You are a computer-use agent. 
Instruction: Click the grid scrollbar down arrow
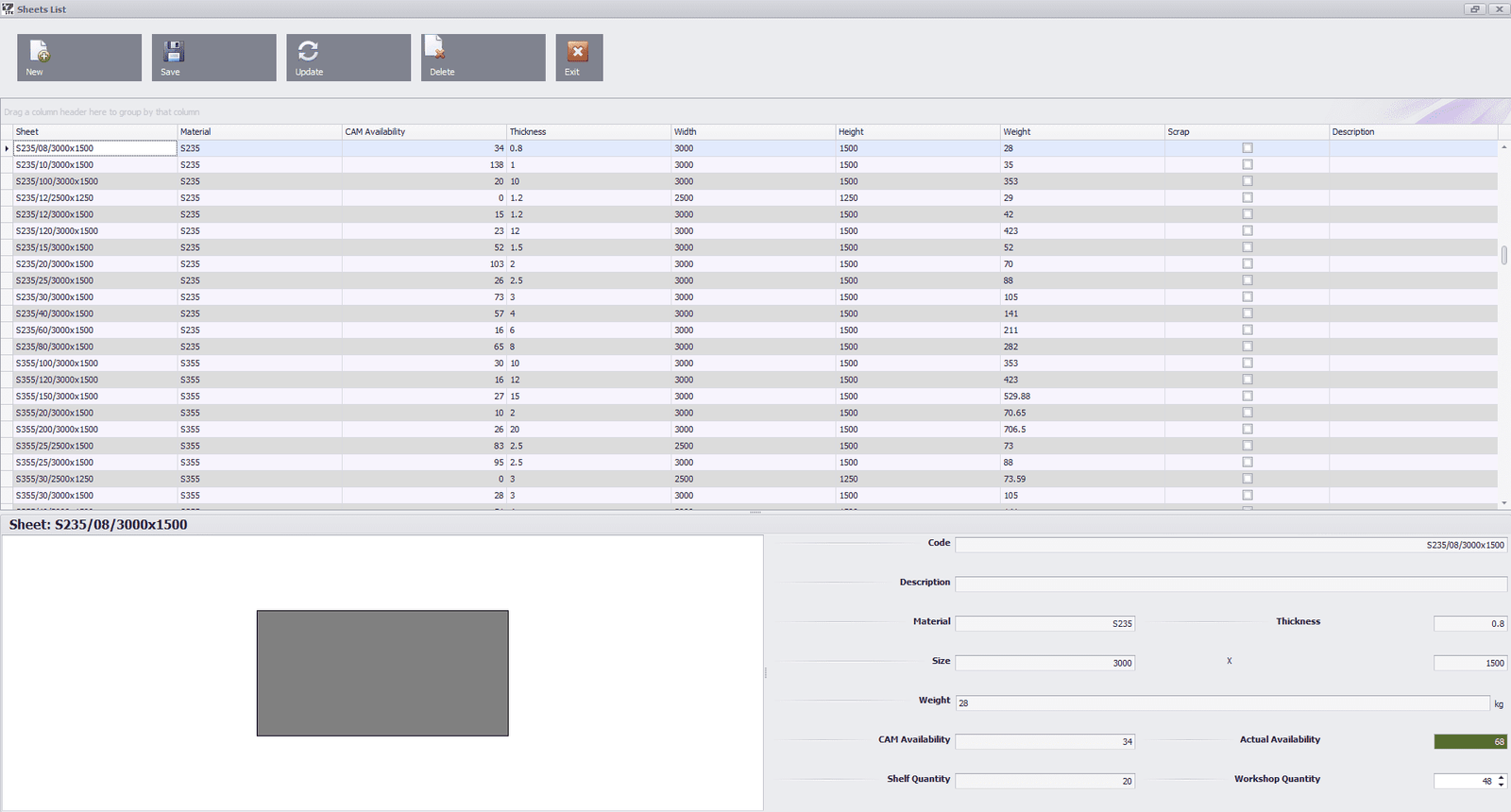(1503, 504)
